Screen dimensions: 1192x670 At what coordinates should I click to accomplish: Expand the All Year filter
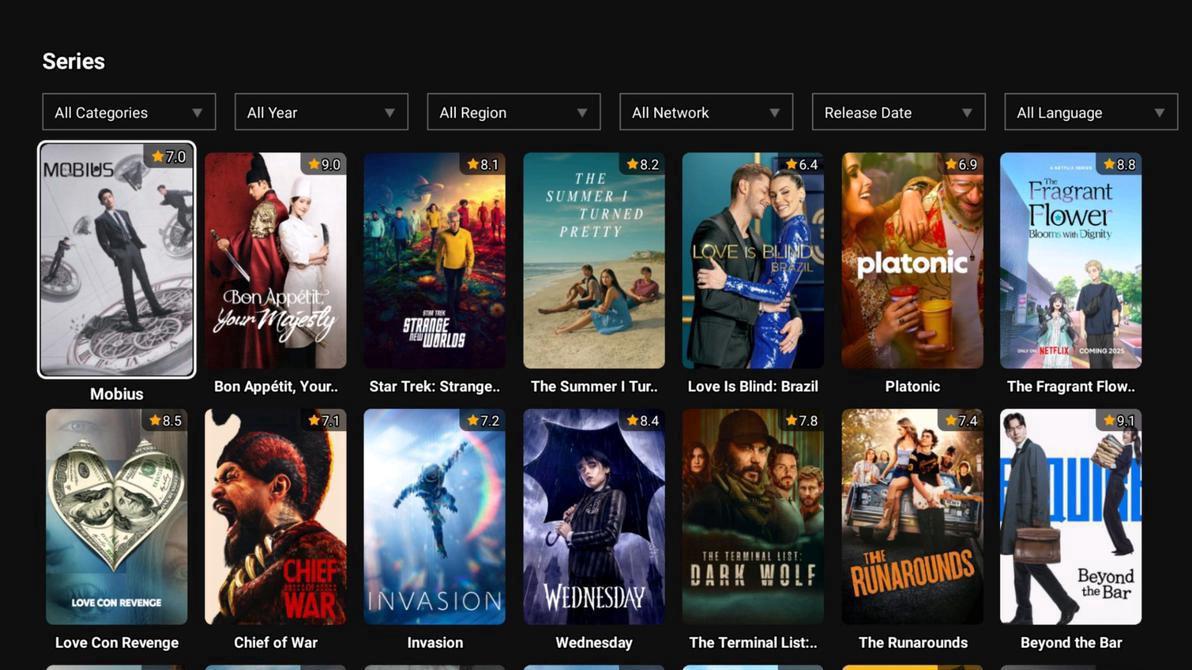coord(321,112)
